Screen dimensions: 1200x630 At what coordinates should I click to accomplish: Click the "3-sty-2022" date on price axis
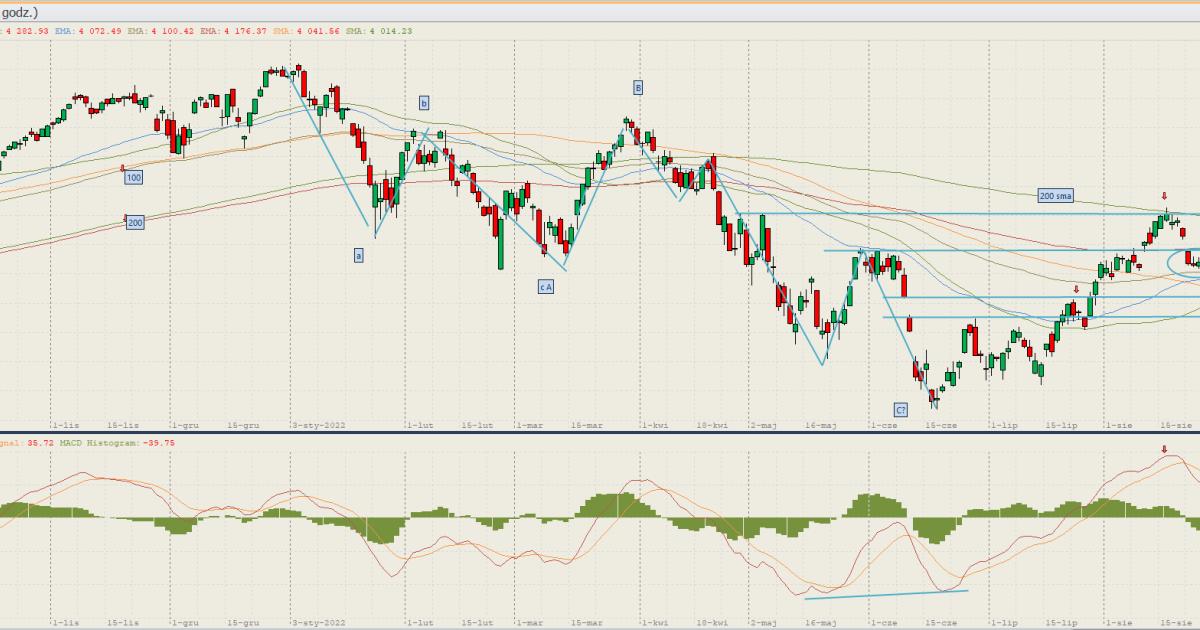pos(316,425)
